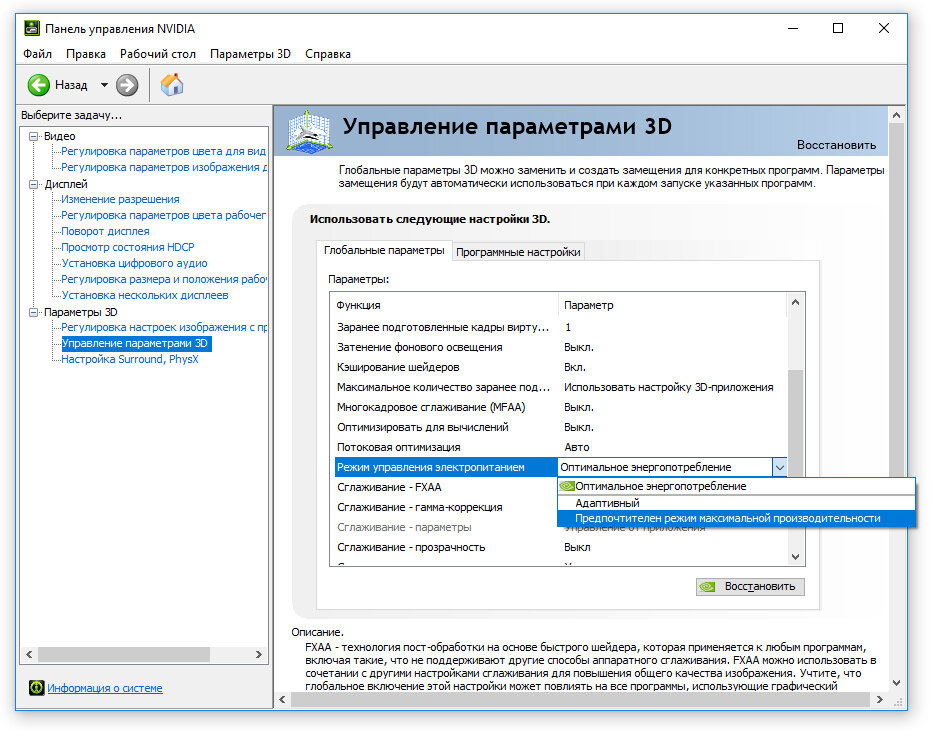Click main panel horizontal scroll right arrow
933x740 pixels.
(879, 700)
